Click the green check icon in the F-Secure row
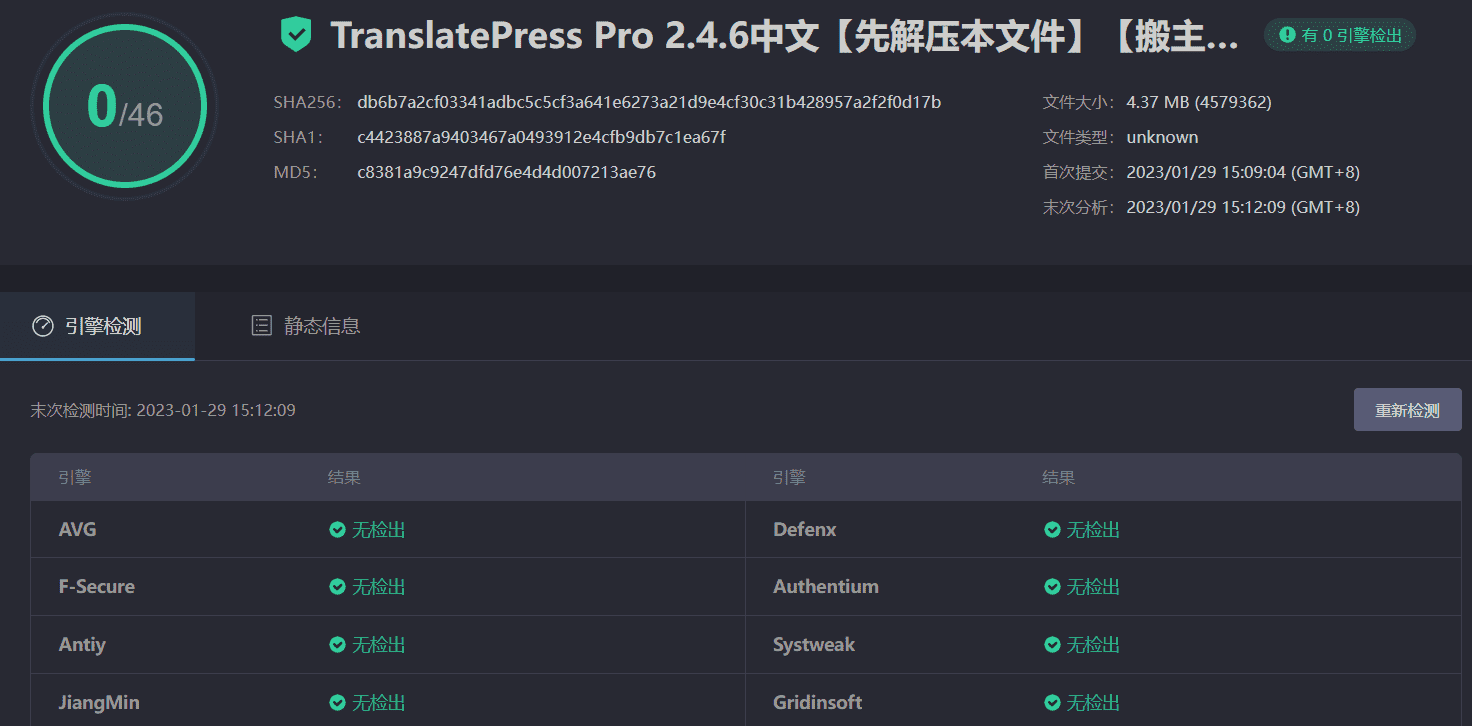1472x726 pixels. tap(338, 587)
